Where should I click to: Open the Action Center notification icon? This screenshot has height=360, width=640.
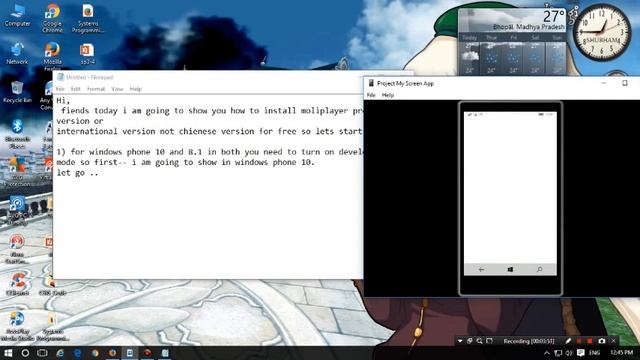tap(581, 353)
